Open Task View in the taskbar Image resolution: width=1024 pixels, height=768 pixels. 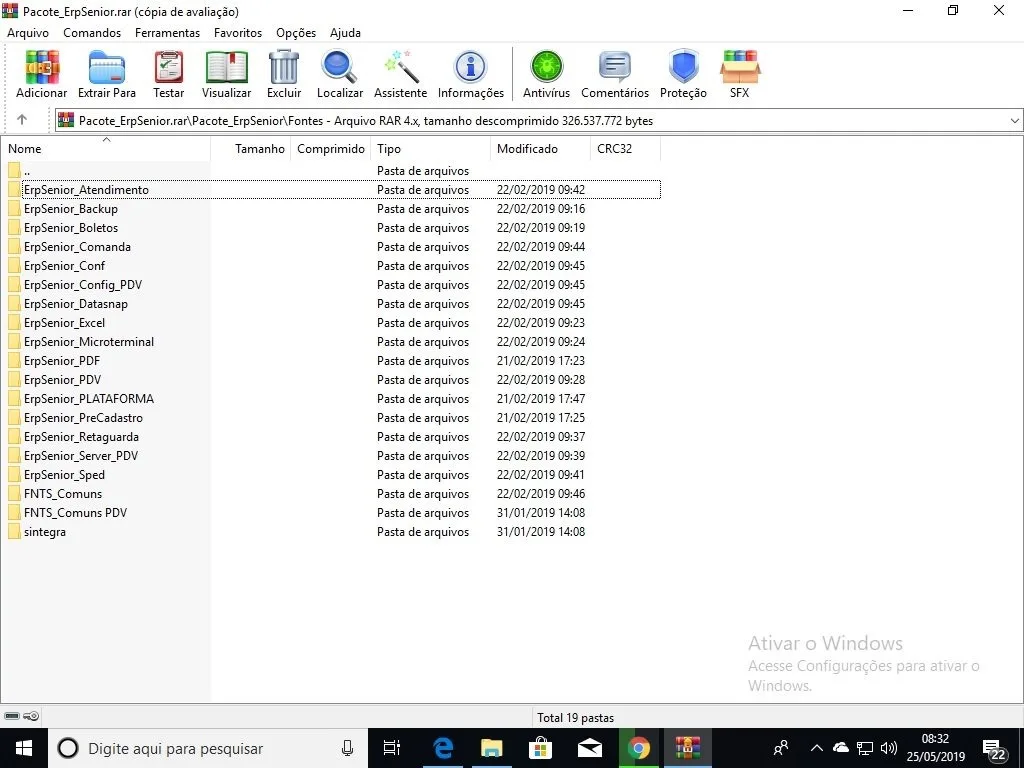[392, 748]
